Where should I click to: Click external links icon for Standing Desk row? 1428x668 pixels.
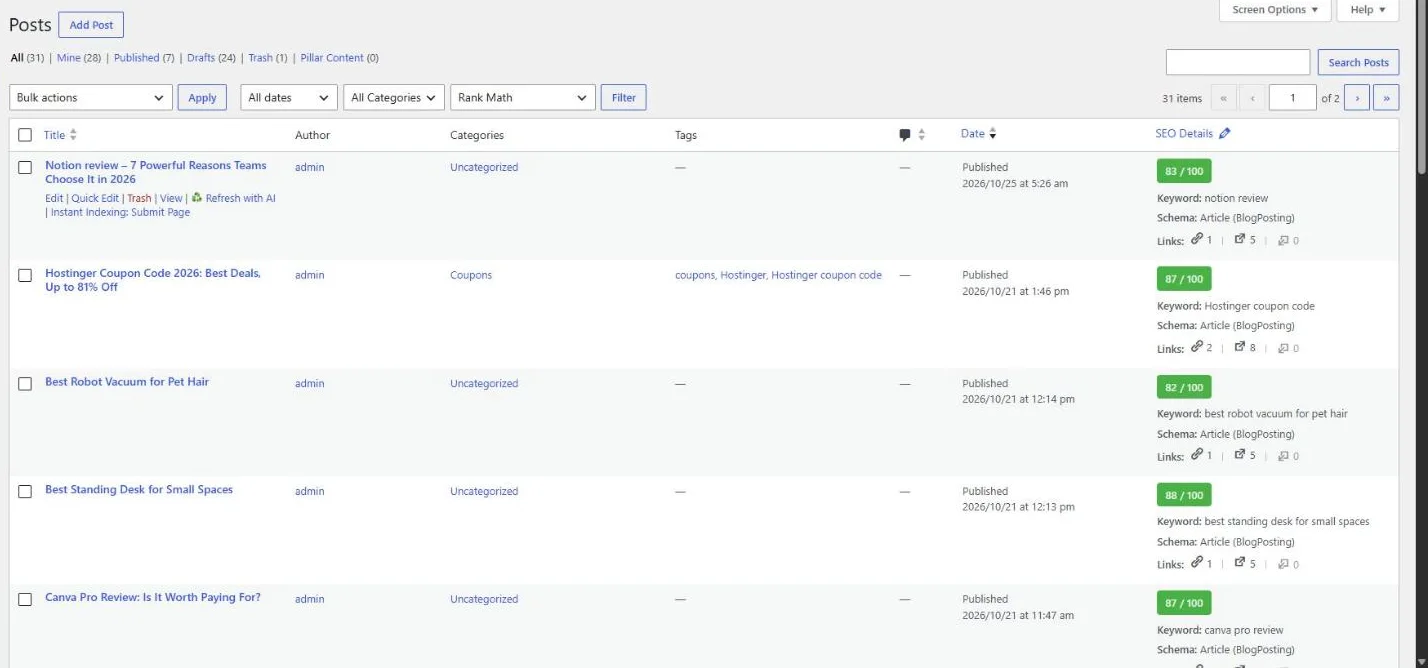pyautogui.click(x=1240, y=563)
